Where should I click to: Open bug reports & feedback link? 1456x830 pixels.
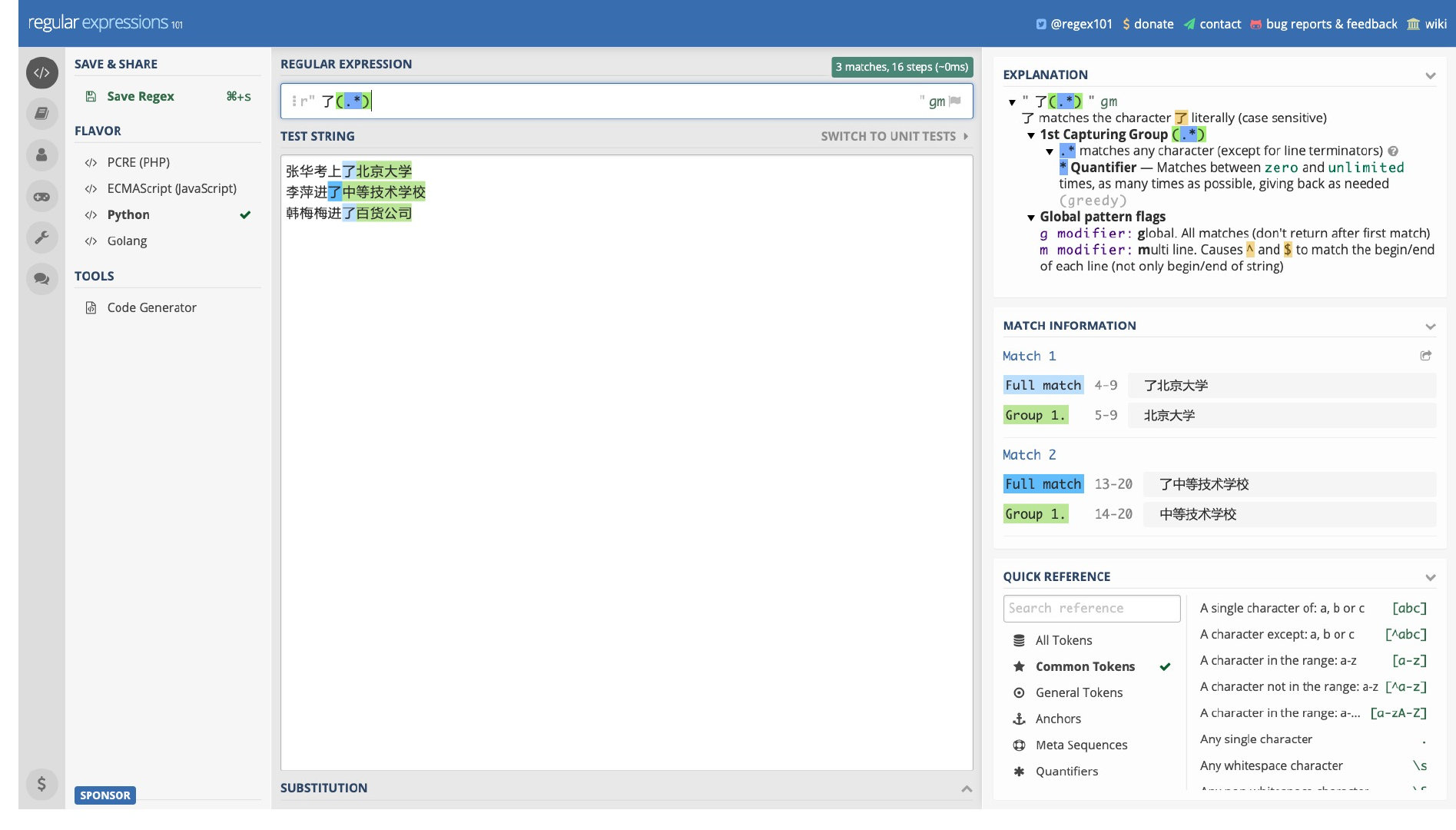1324,24
